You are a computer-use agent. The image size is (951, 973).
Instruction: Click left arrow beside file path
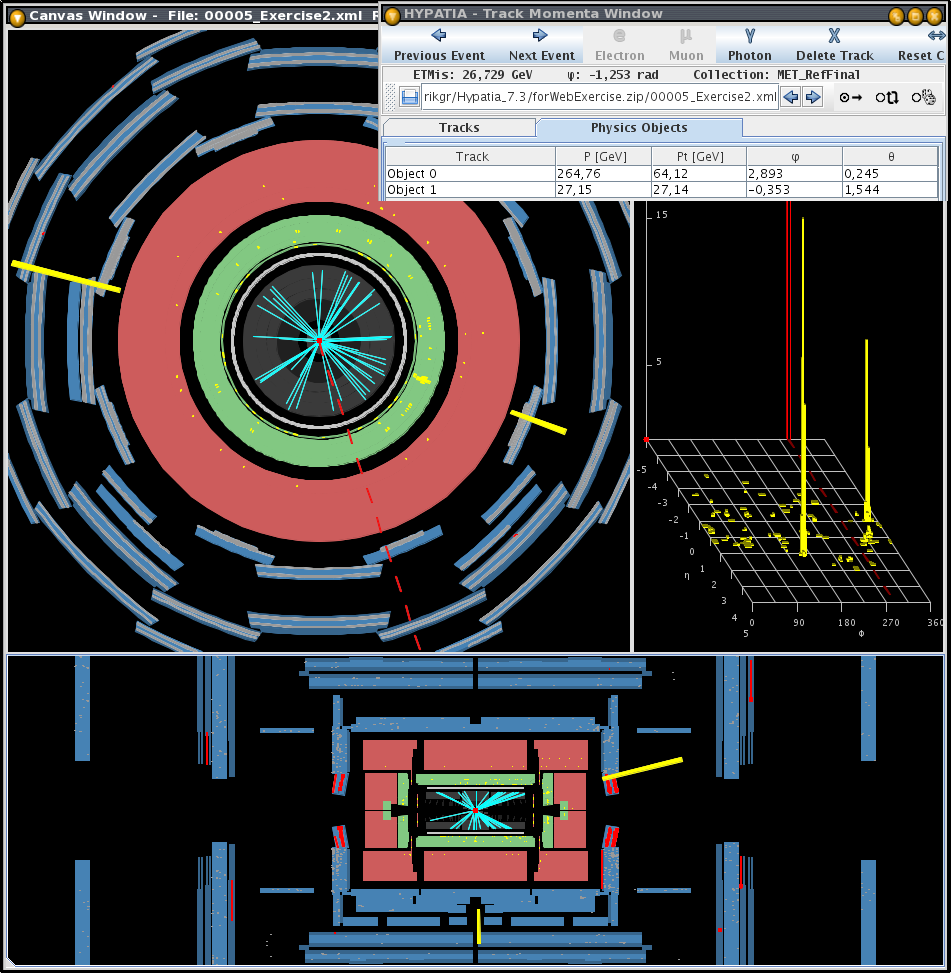[x=790, y=97]
